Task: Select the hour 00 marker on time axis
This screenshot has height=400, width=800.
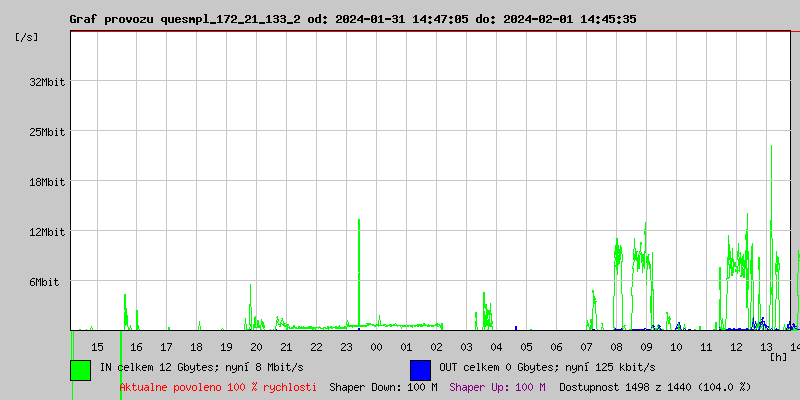Action: click(x=376, y=347)
